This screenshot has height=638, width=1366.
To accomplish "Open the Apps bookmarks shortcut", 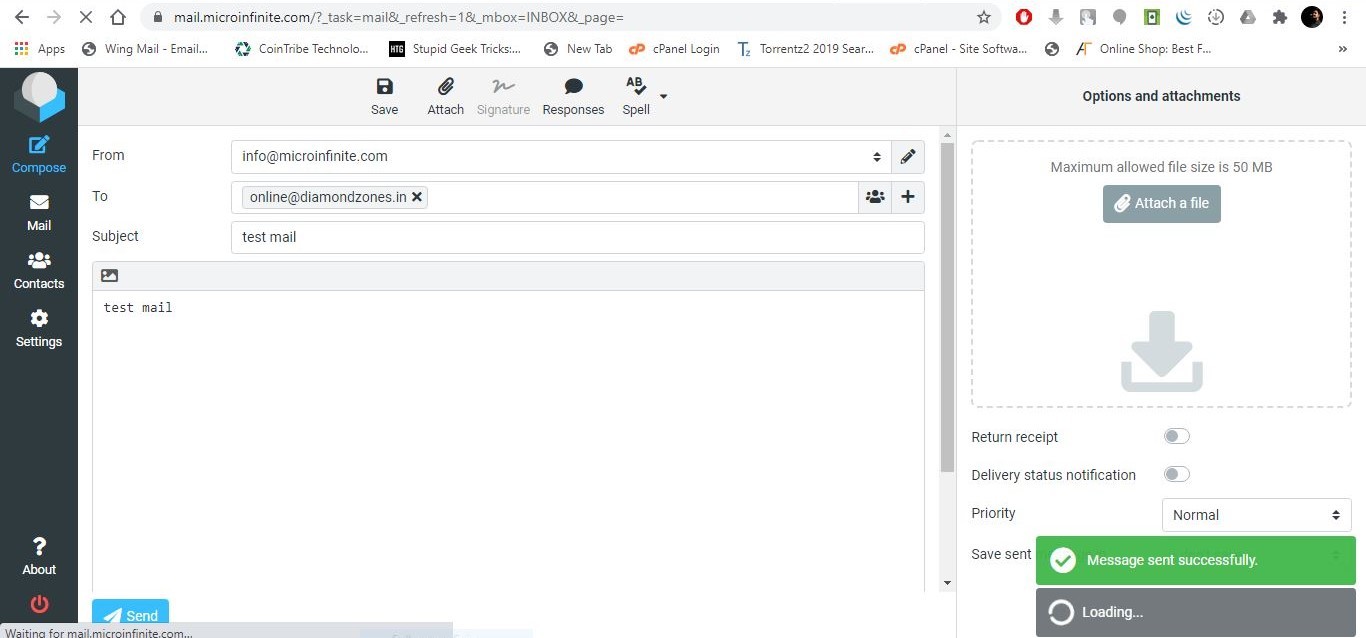I will 40,48.
